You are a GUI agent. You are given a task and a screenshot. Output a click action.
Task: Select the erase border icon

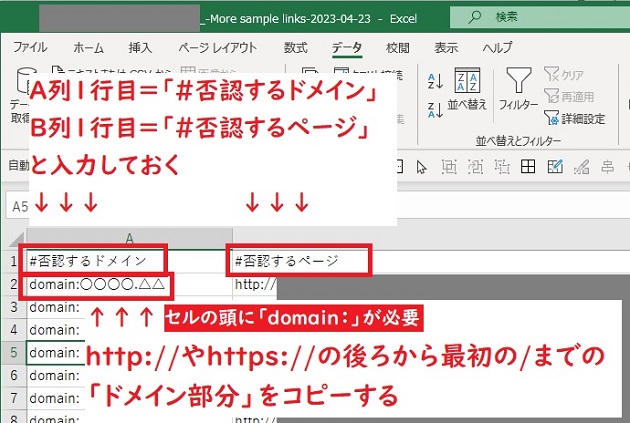[x=581, y=166]
